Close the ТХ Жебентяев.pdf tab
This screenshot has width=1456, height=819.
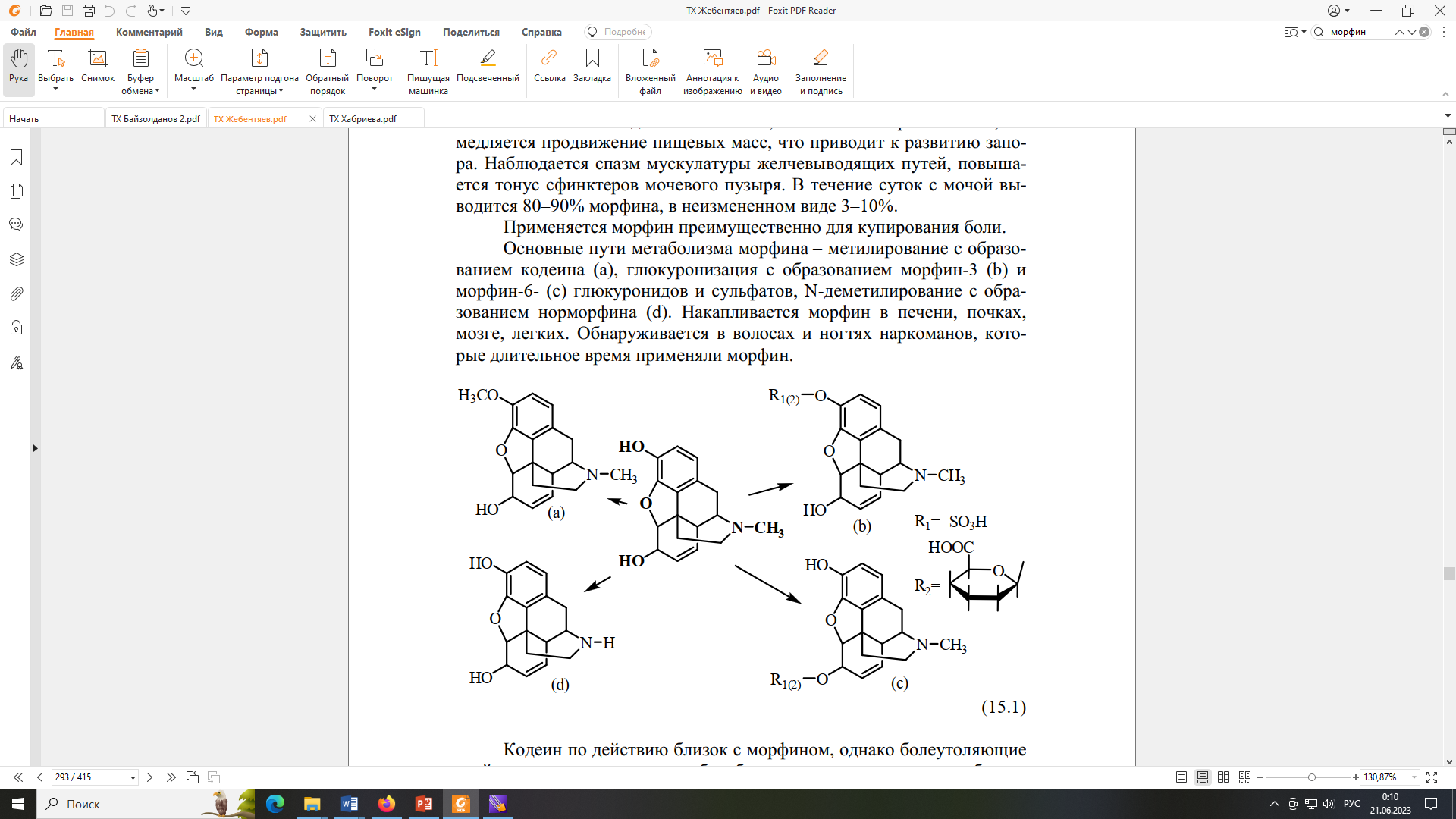pyautogui.click(x=312, y=118)
